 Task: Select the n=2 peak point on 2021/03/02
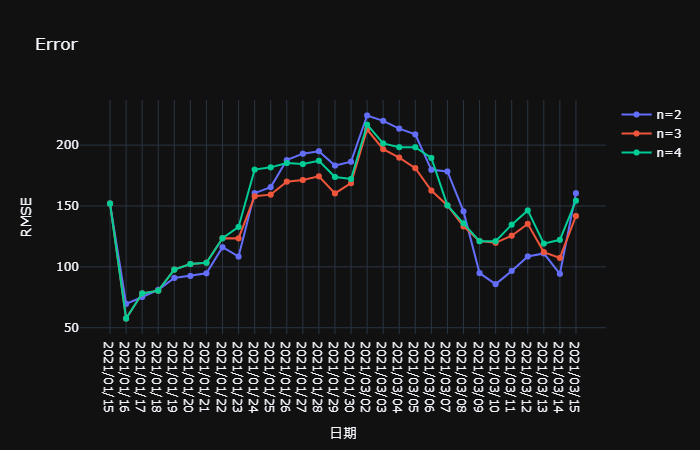(367, 116)
